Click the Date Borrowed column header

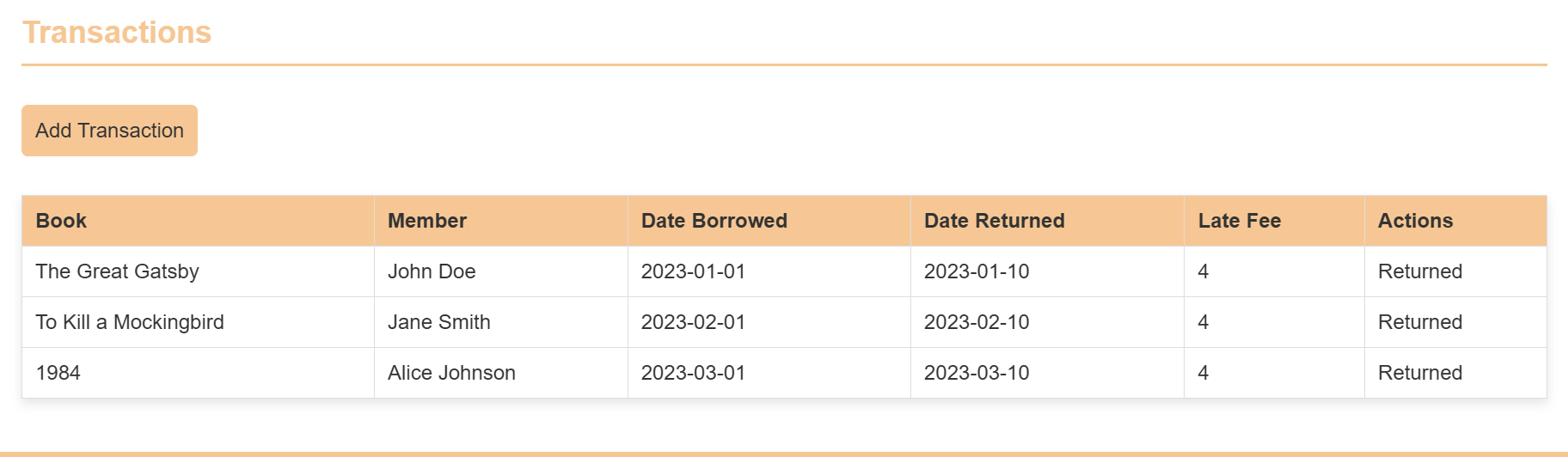click(x=714, y=221)
